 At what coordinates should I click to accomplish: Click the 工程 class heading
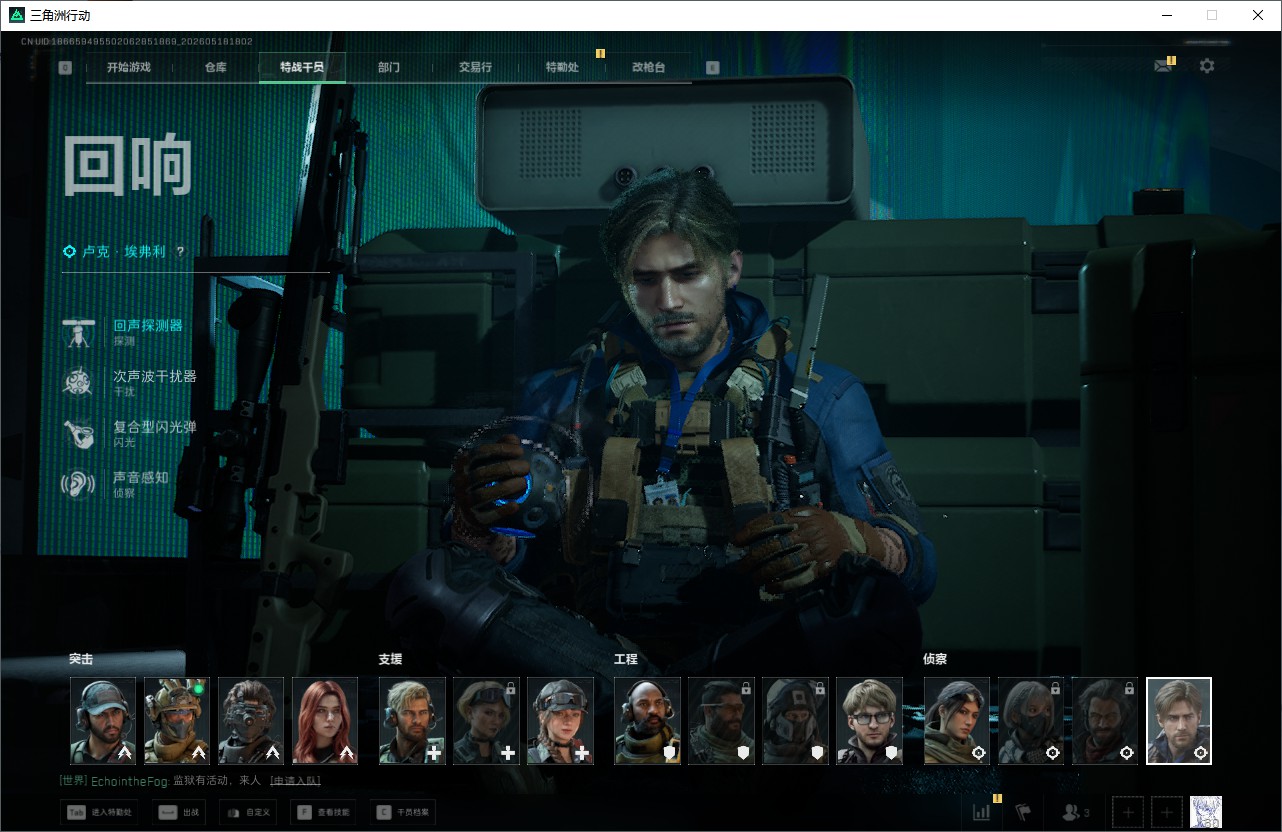coord(625,659)
